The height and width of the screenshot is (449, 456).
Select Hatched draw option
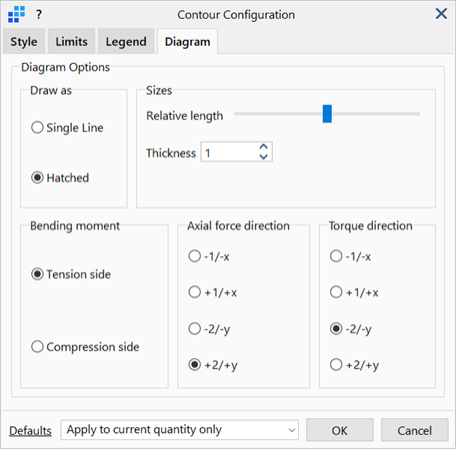click(x=37, y=177)
